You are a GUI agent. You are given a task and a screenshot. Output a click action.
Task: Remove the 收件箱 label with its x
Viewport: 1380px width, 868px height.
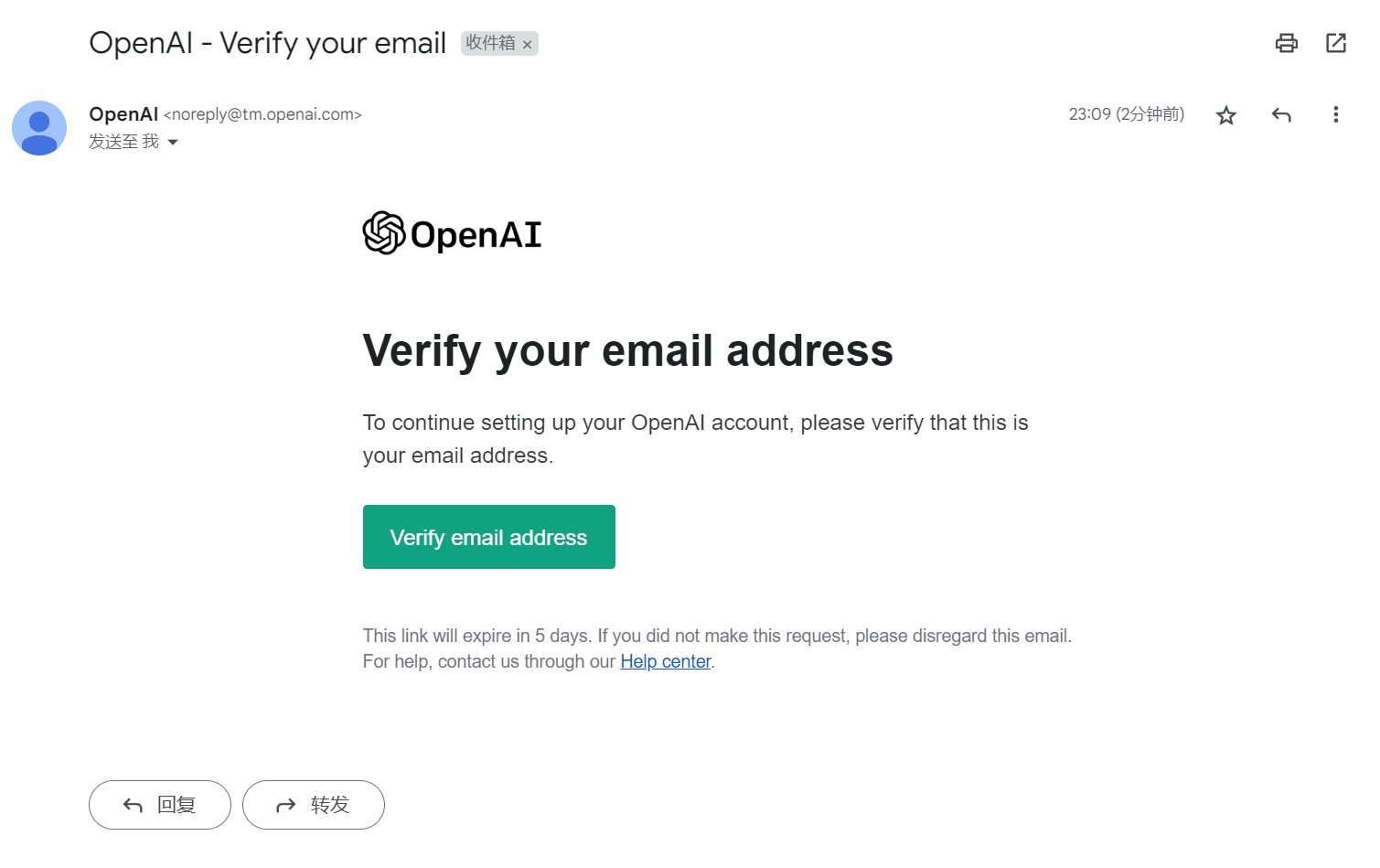(527, 44)
